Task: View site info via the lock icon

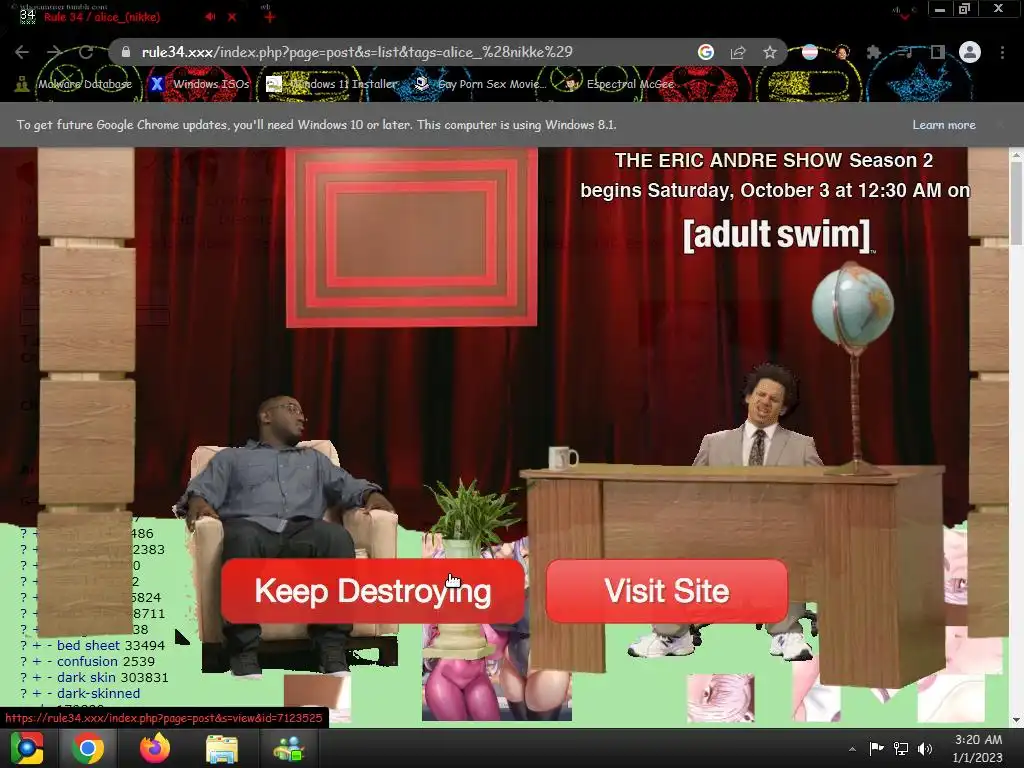Action: click(x=126, y=52)
